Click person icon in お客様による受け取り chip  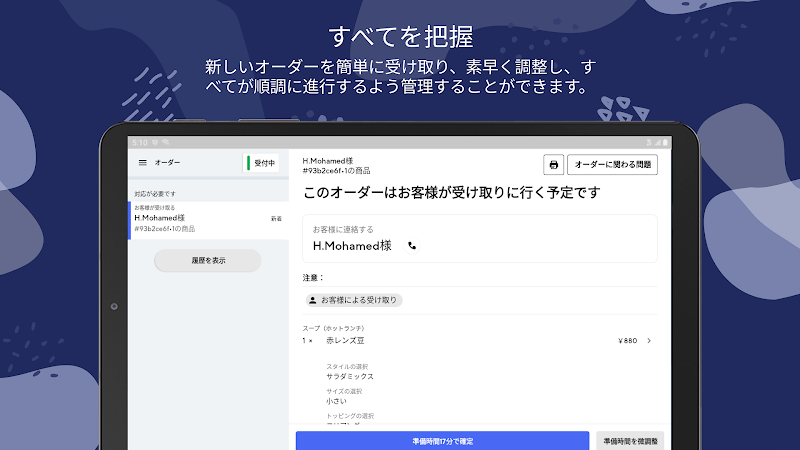click(x=313, y=300)
